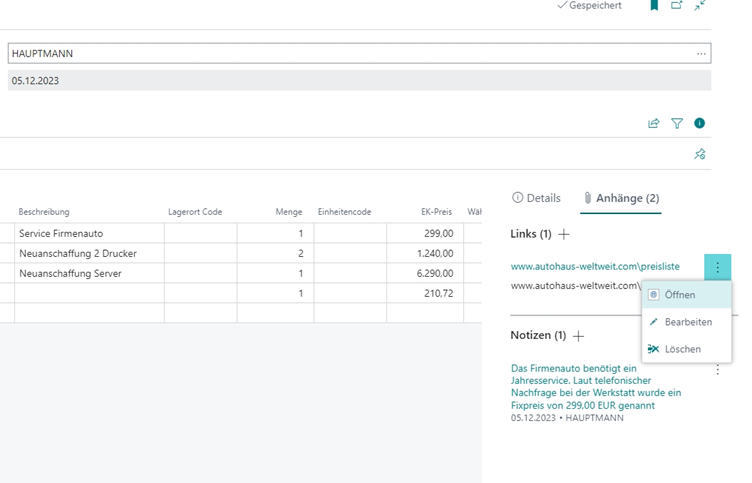Open page in new window icon
The width and height of the screenshot is (752, 483).
[x=677, y=6]
